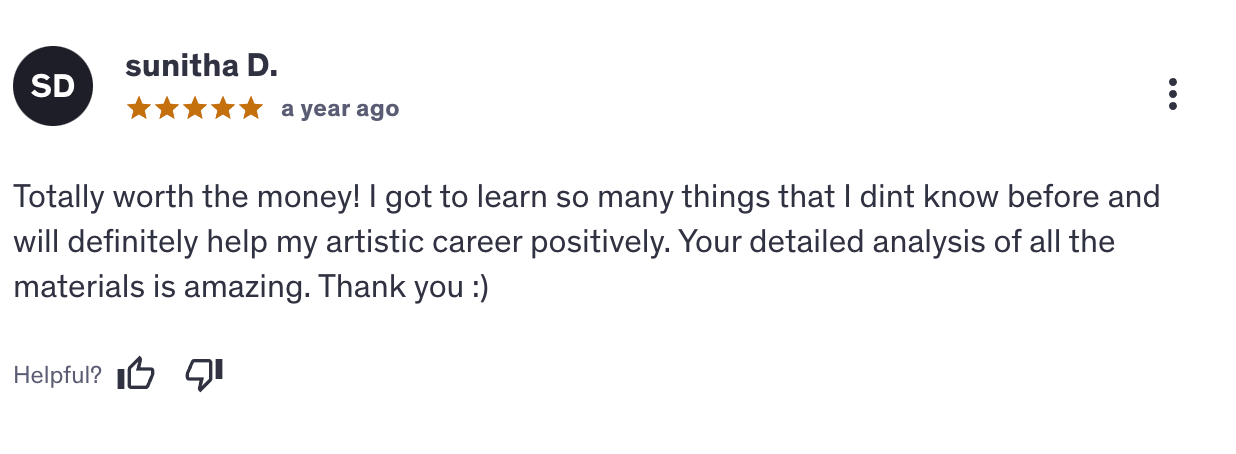The height and width of the screenshot is (454, 1236).
Task: Click the fourth star in the rating
Action: [223, 108]
